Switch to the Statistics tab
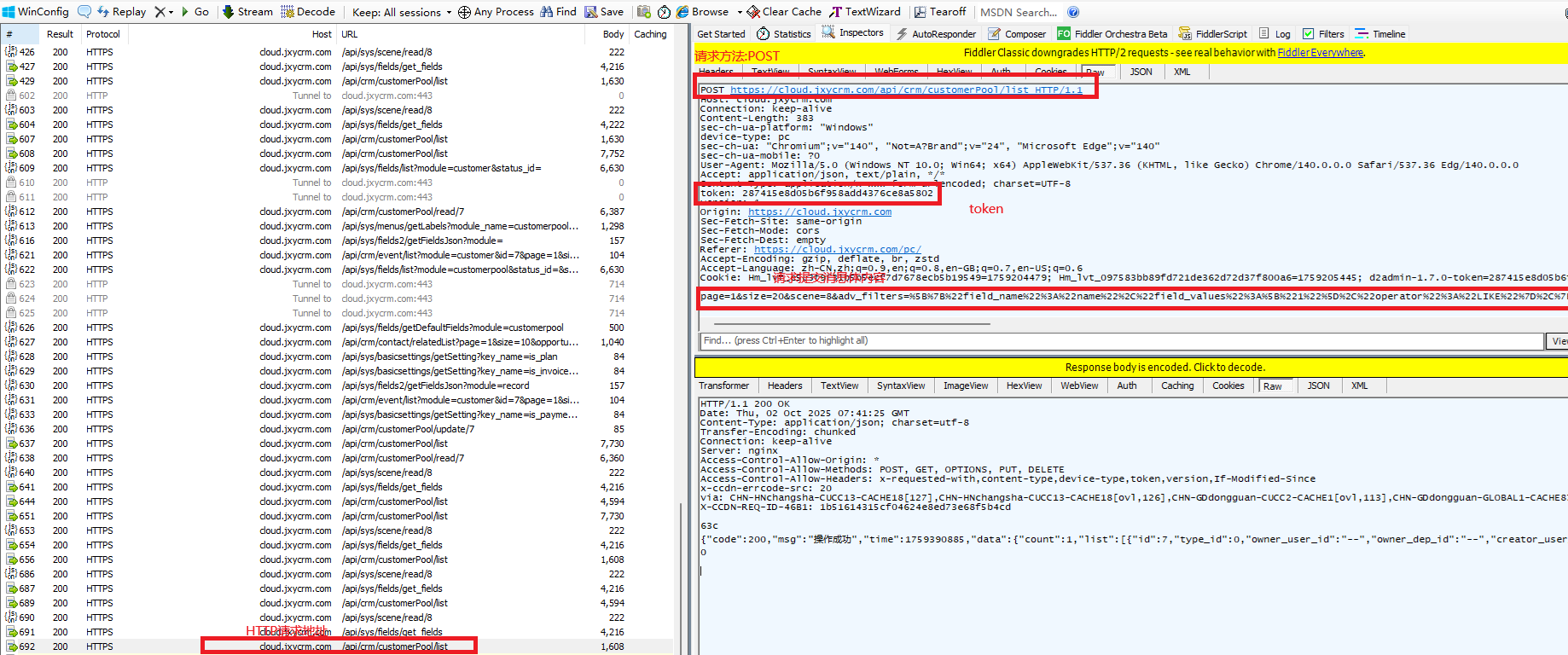Viewport: 1568px width, 655px height. tap(784, 34)
